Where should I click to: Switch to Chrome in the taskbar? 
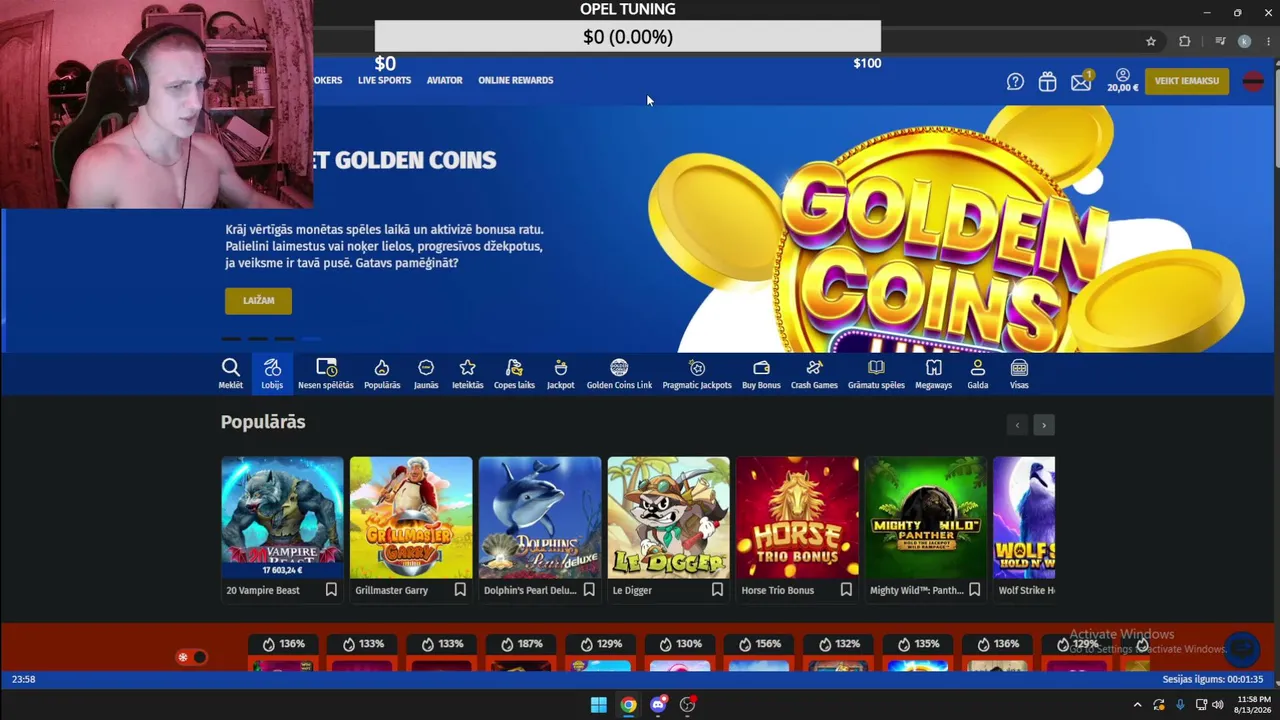(628, 705)
